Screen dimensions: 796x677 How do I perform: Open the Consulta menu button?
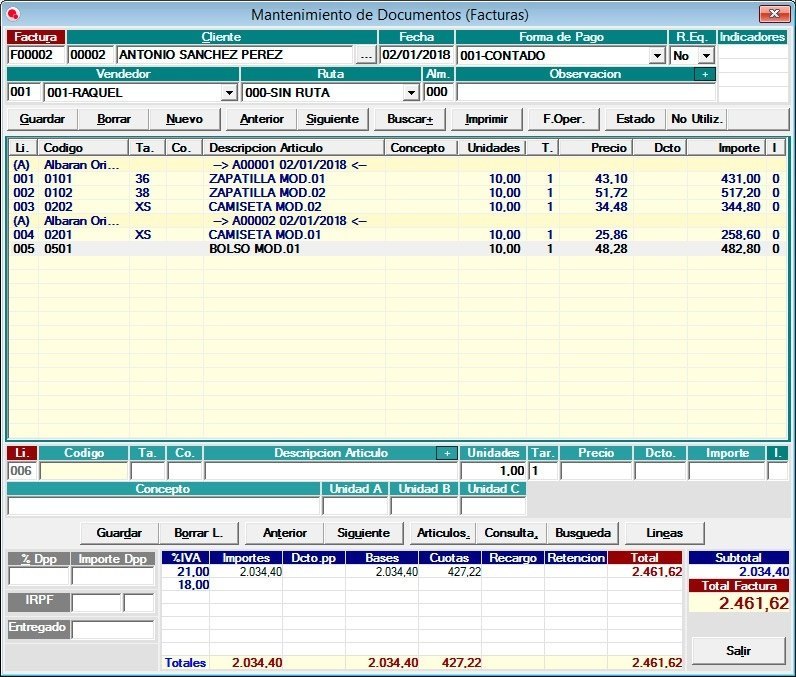tap(512, 533)
